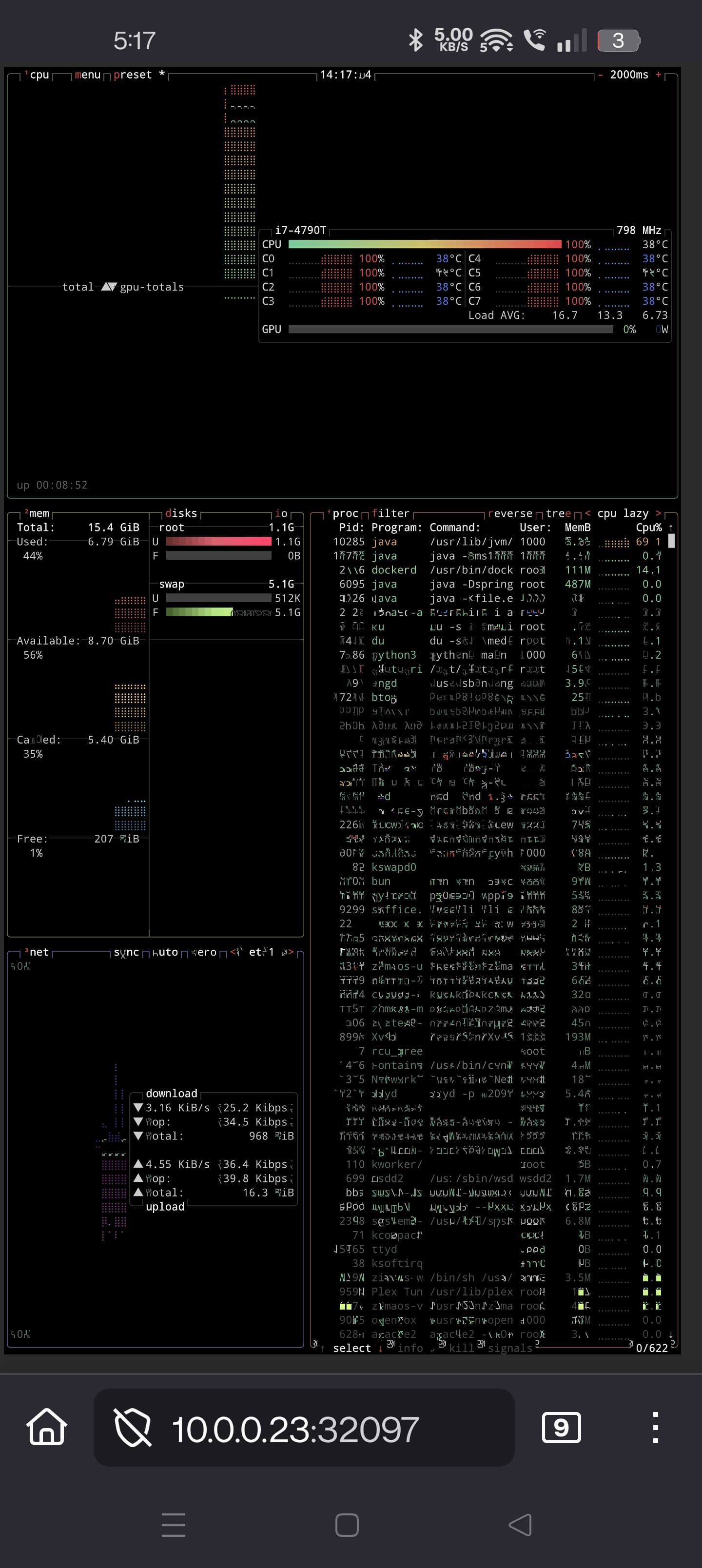Image resolution: width=702 pixels, height=1568 pixels.
Task: Open the tab switcher showing 9
Action: point(562,1428)
